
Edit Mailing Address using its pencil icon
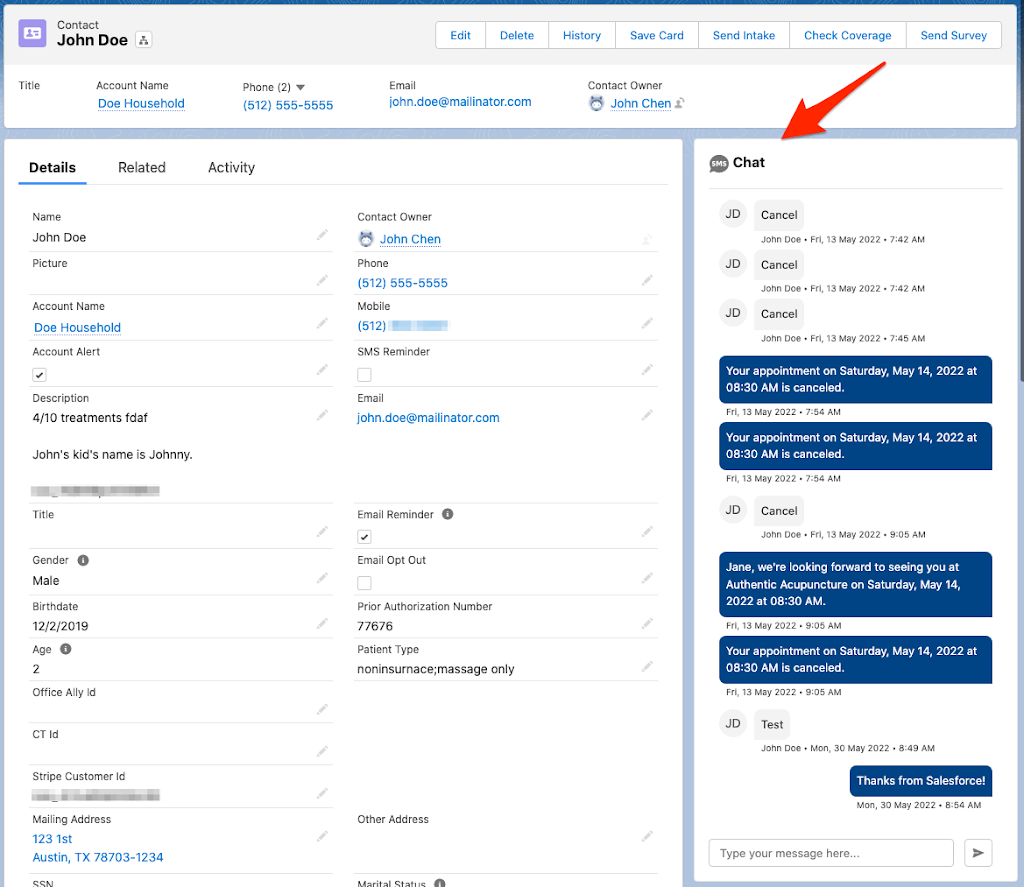click(x=321, y=835)
